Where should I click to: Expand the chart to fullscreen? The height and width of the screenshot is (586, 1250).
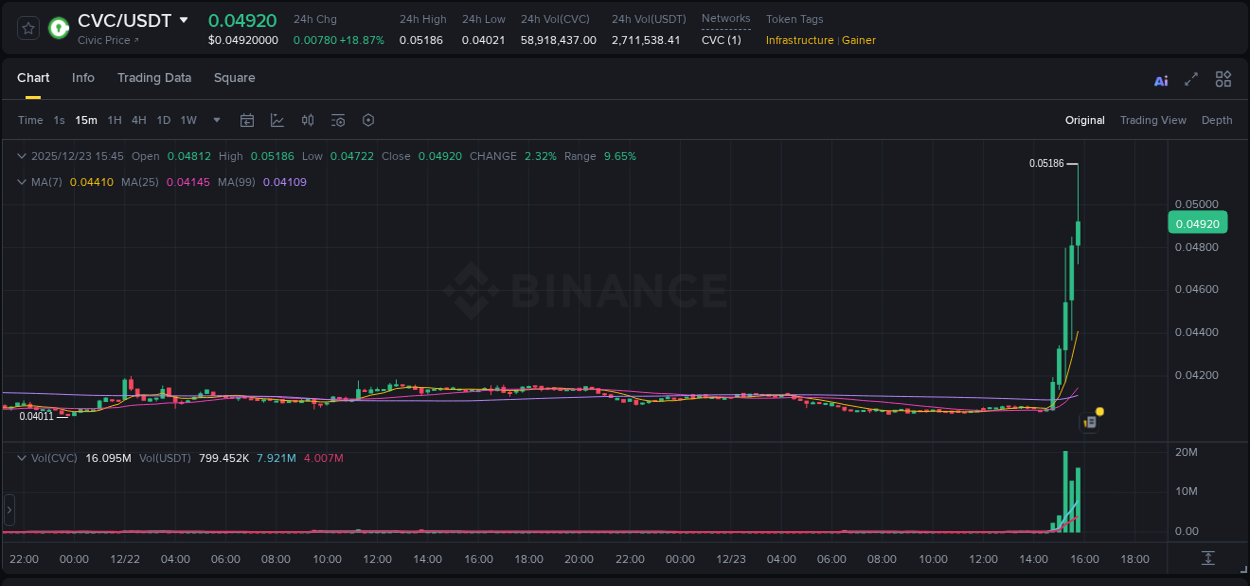click(1190, 79)
